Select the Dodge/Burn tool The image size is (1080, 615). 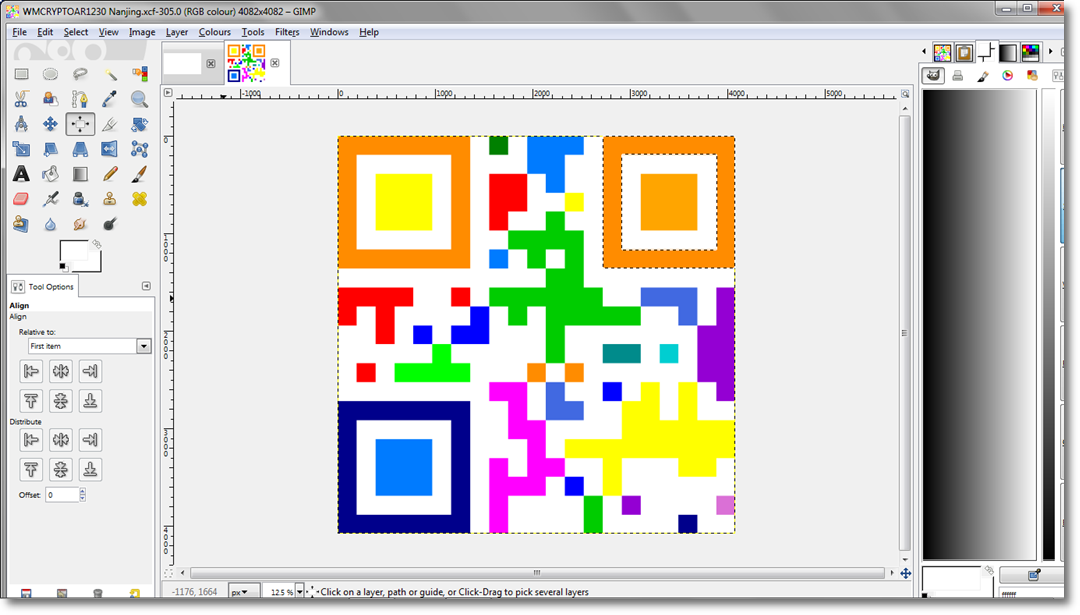pyautogui.click(x=110, y=224)
